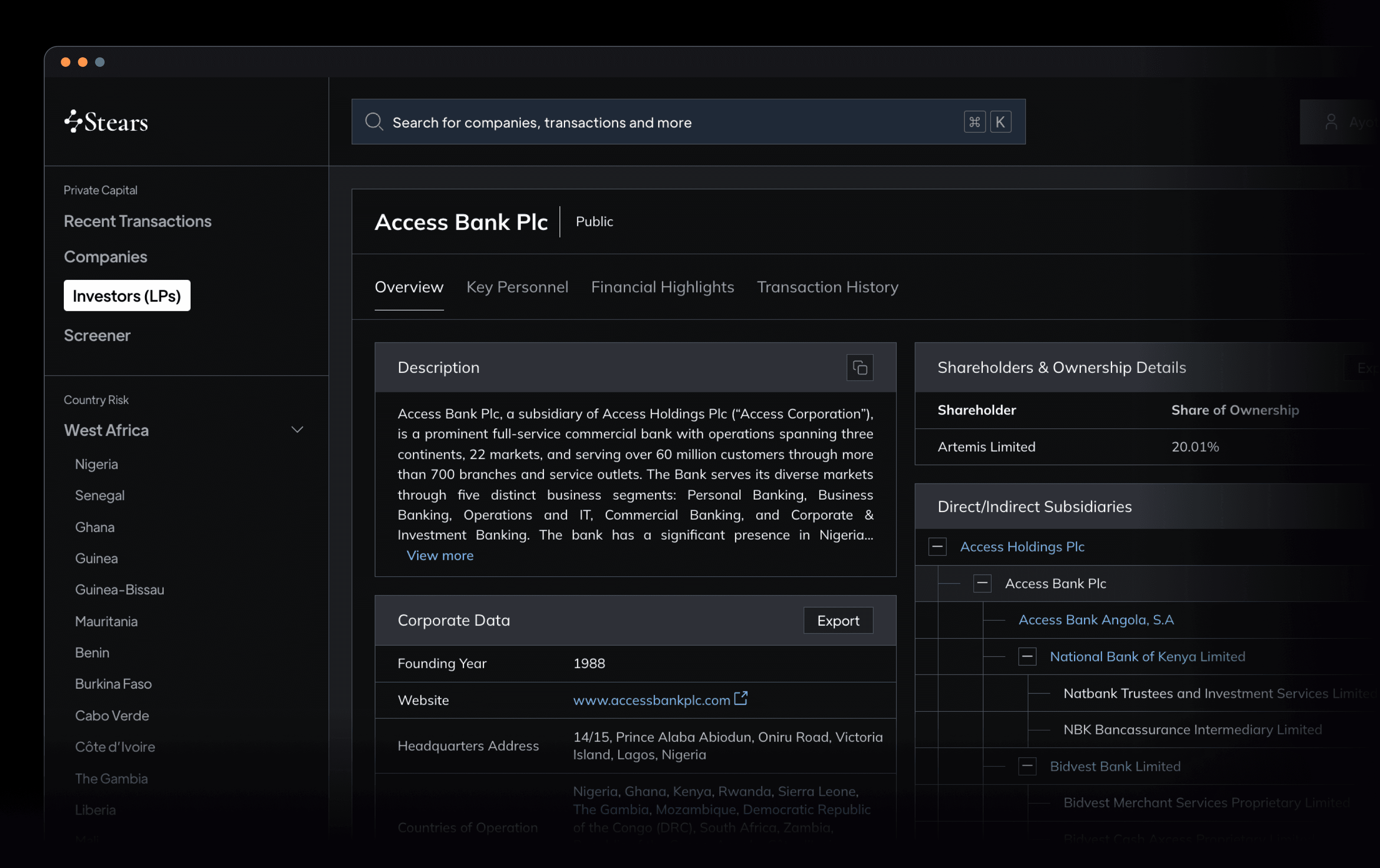Collapse the Access Holdings Plc tree node
The height and width of the screenshot is (868, 1380).
(937, 546)
